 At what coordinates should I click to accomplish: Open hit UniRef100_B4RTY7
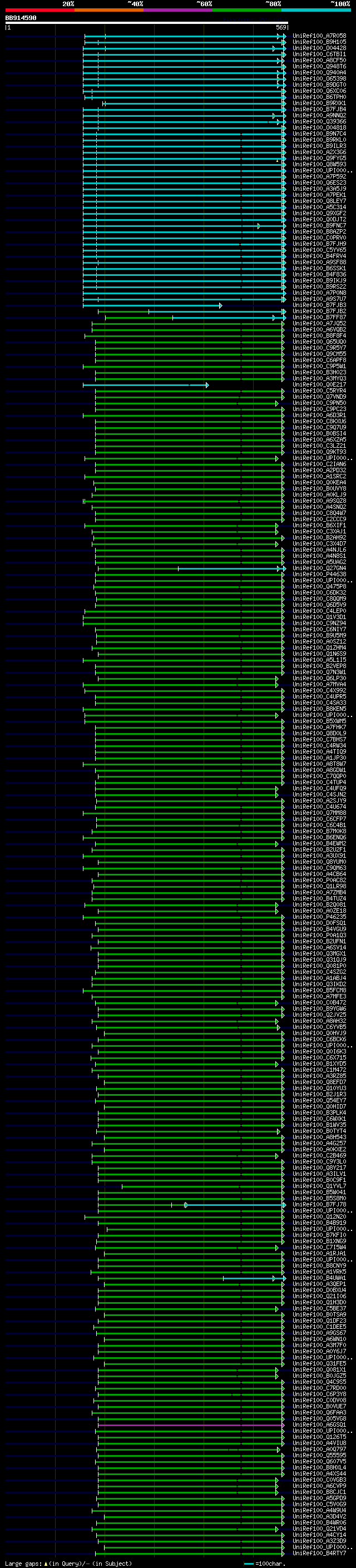click(x=319, y=1554)
